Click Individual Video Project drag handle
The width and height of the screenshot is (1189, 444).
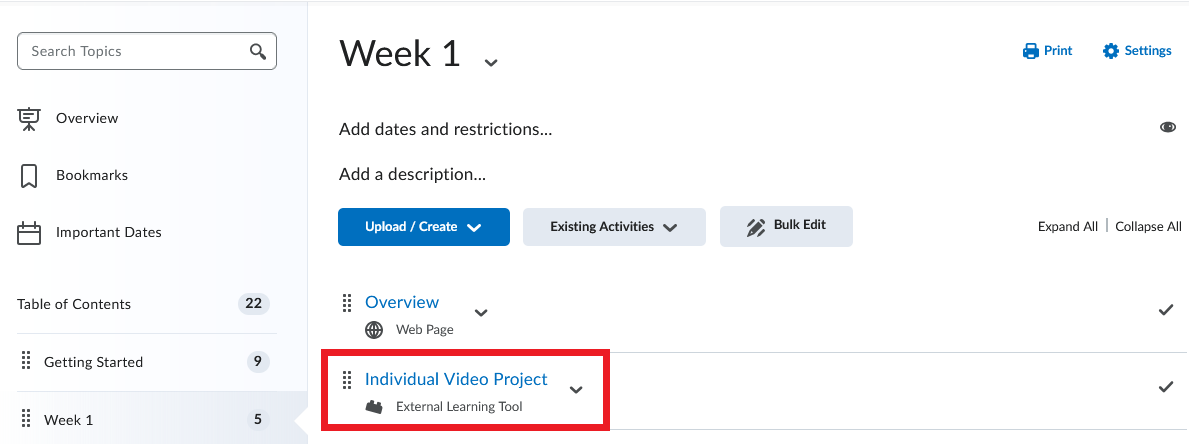point(347,380)
